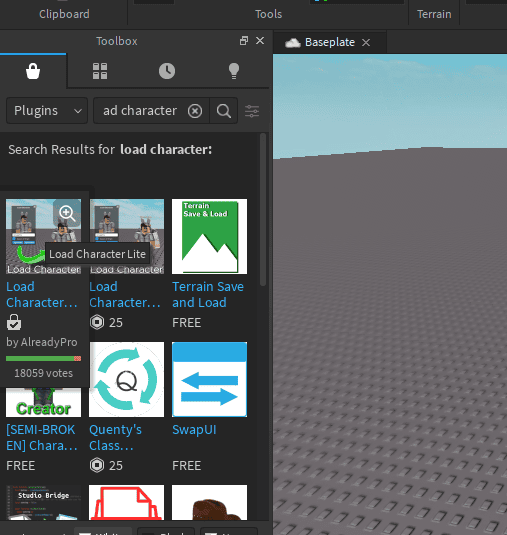
Task: Open the '[SEMI-BROKEN] Chara...' link
Action: point(42,437)
